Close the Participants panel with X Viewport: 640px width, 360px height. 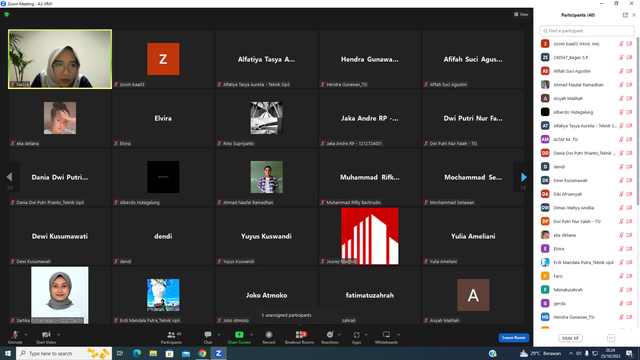(x=634, y=15)
